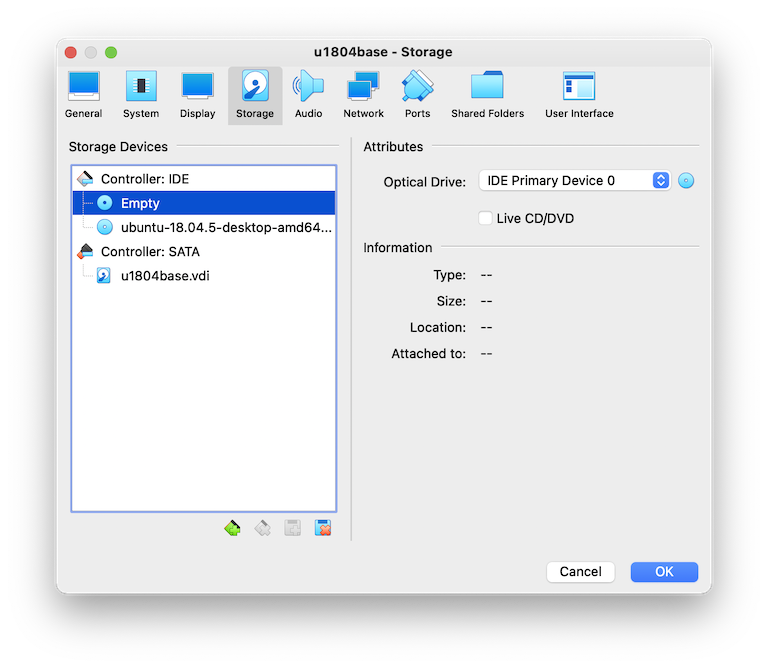Switch to Display settings
Image resolution: width=768 pixels, height=668 pixels.
click(x=197, y=95)
